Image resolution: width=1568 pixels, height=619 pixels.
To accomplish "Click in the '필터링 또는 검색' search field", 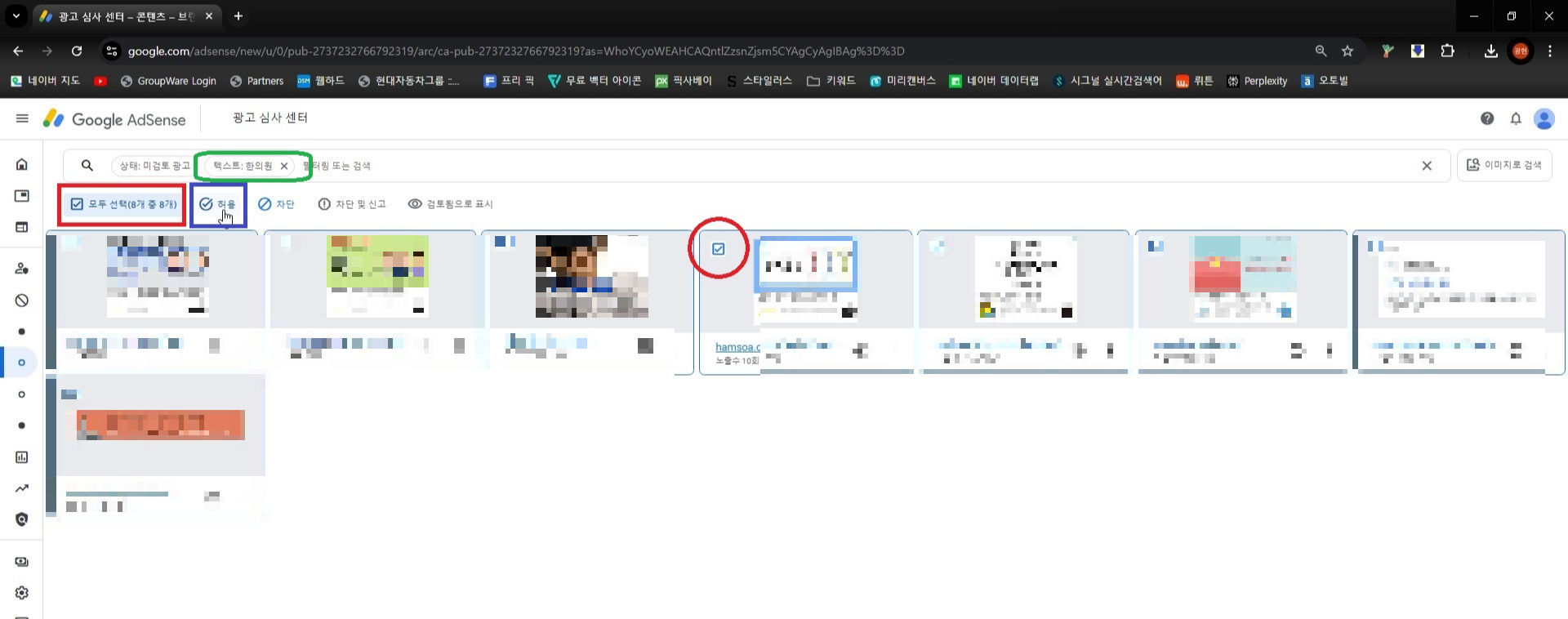I will (857, 166).
